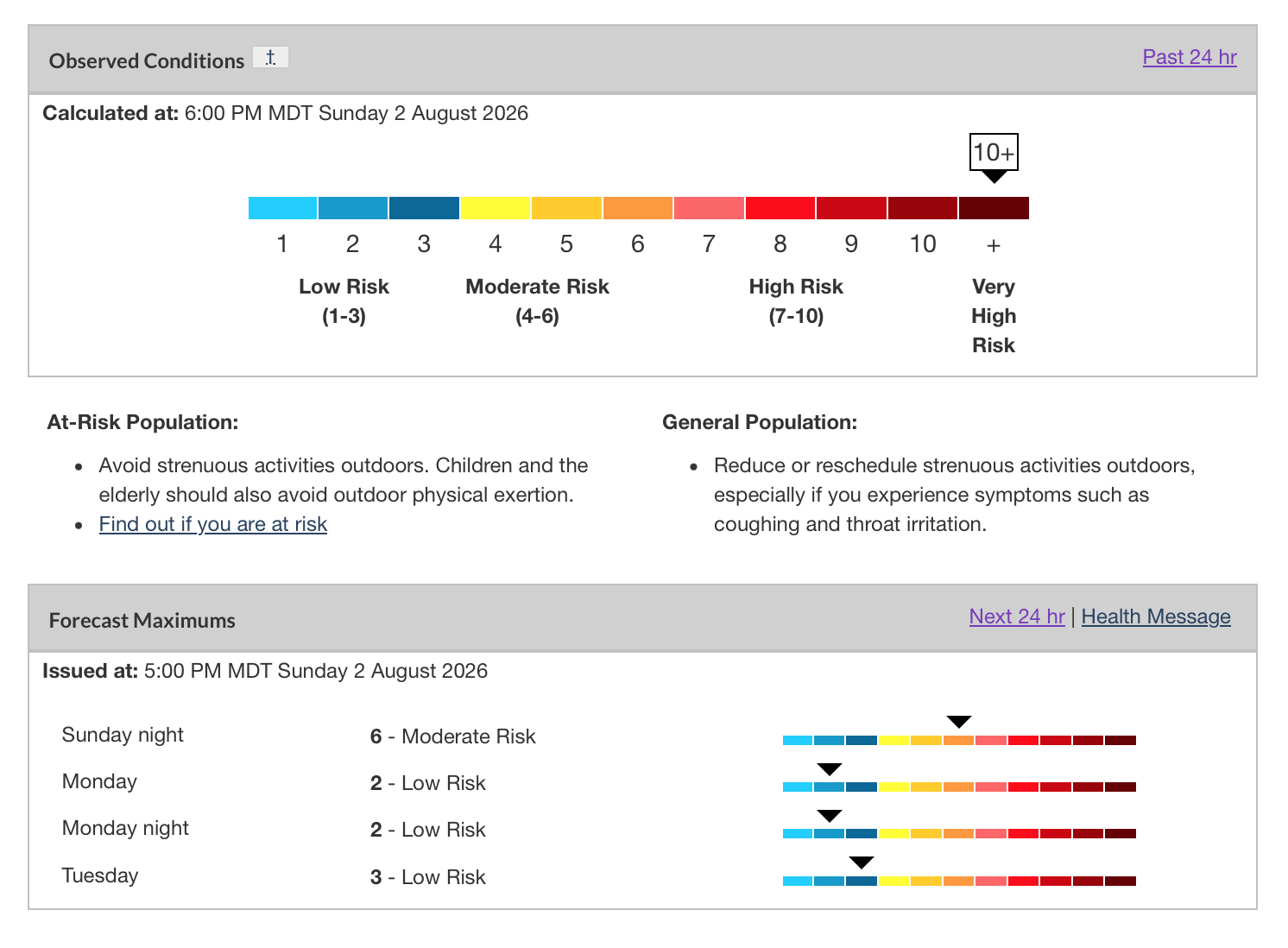This screenshot has width=1288, height=948.
Task: Click the Sunday night forecast color bar
Action: [959, 740]
